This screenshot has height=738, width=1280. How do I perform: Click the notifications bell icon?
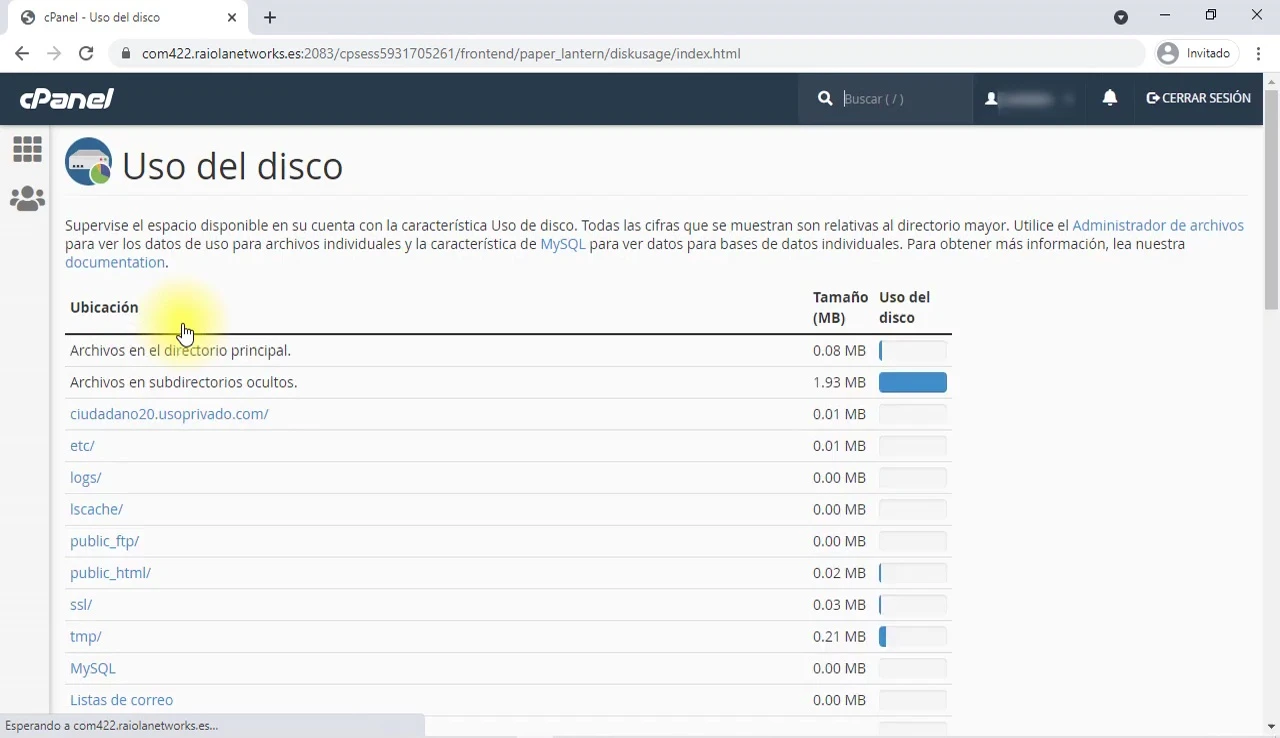pyautogui.click(x=1110, y=98)
